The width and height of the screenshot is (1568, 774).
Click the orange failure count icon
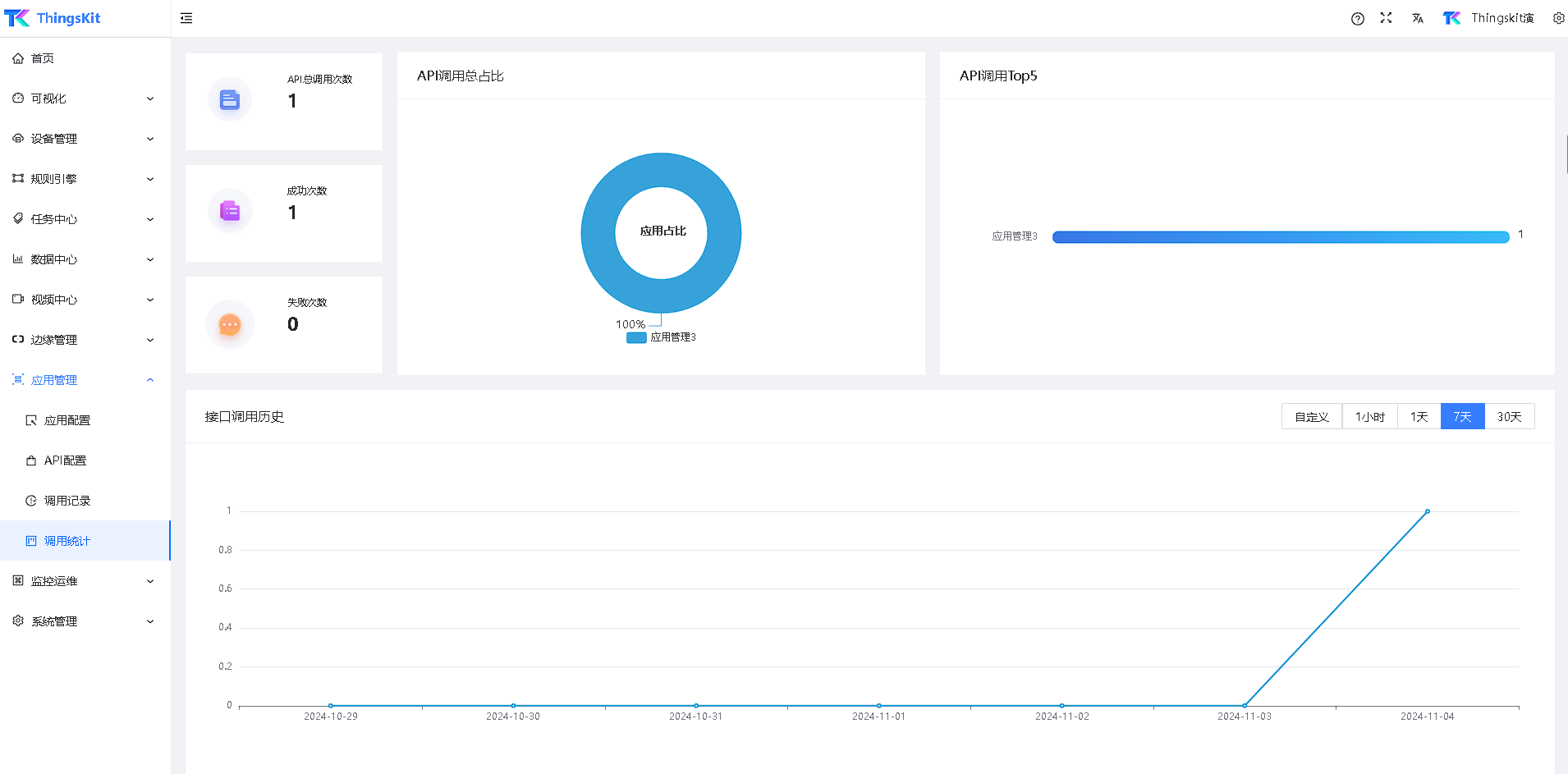230,325
